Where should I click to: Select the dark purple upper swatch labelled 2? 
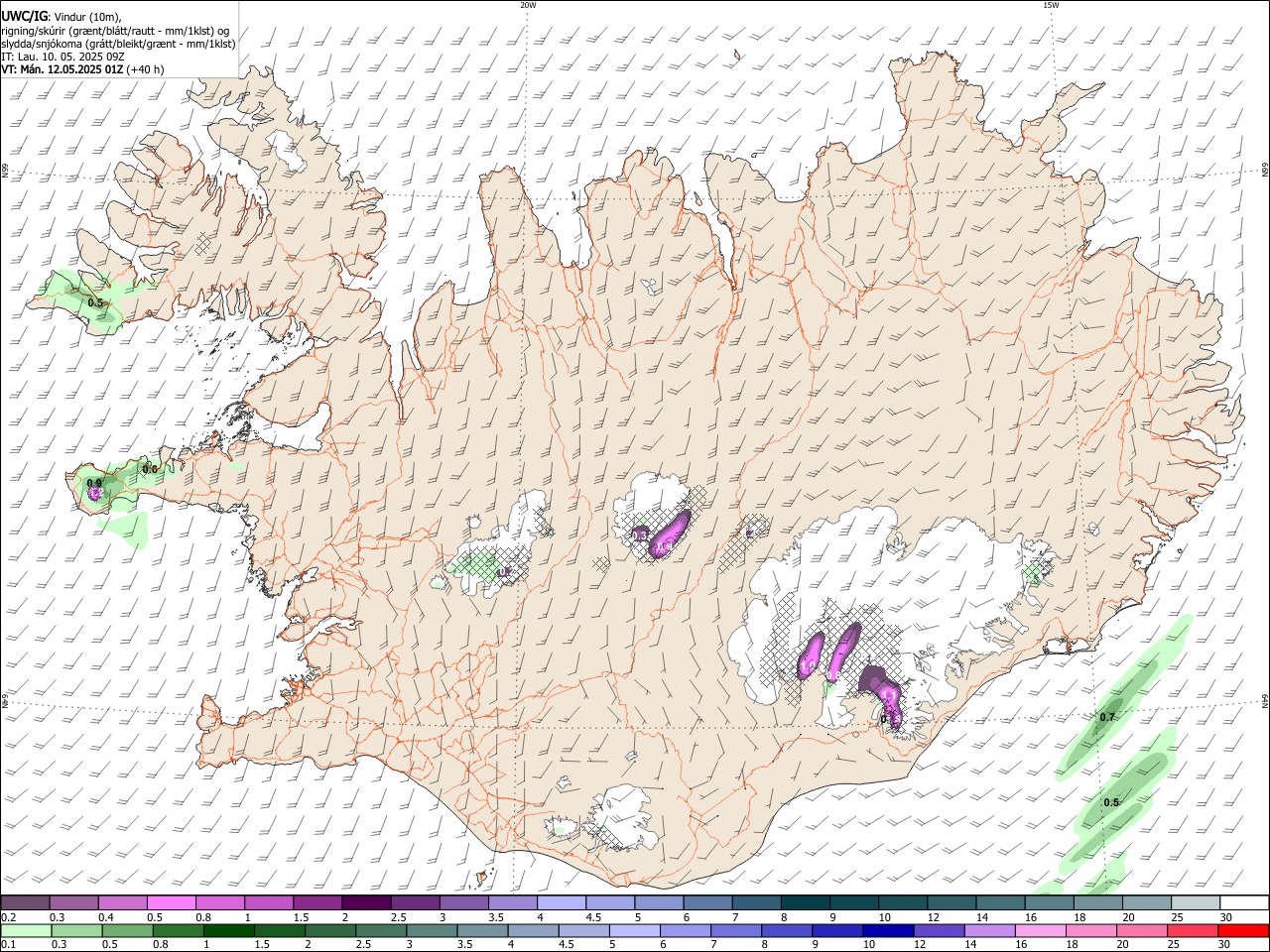pos(365,902)
